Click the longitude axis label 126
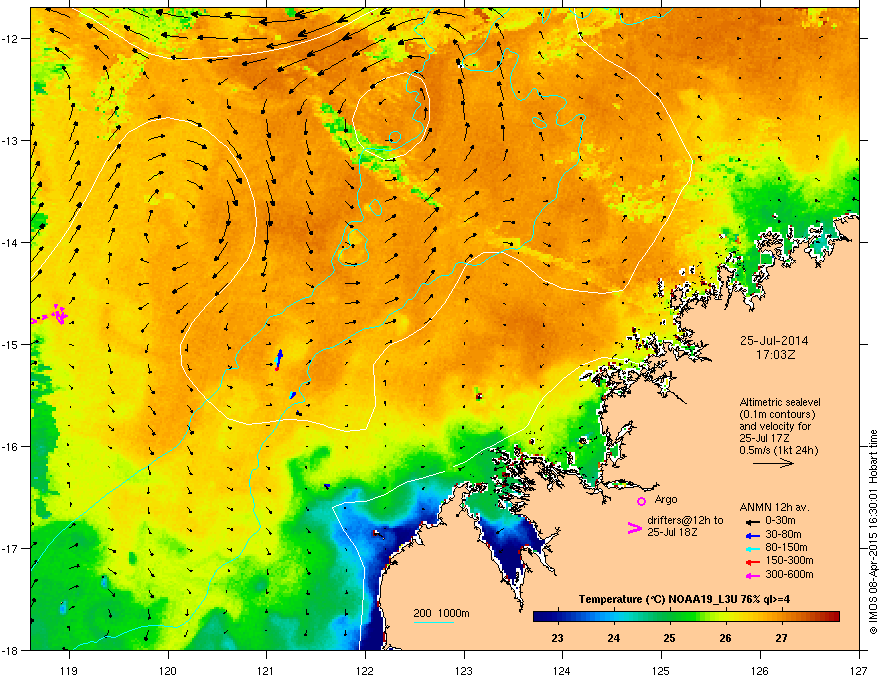 pyautogui.click(x=760, y=670)
